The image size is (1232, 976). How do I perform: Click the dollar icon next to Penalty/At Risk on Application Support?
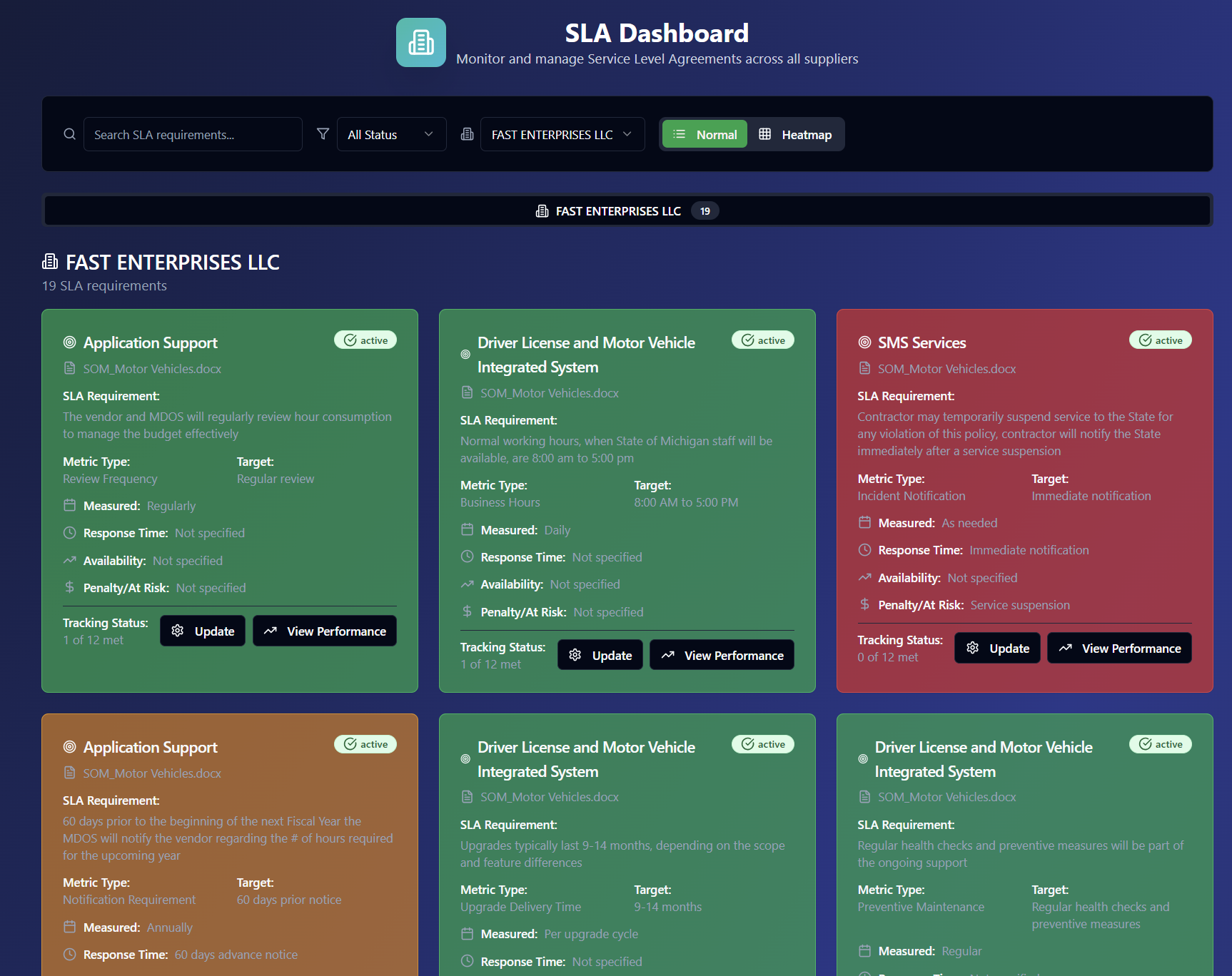coord(69,587)
